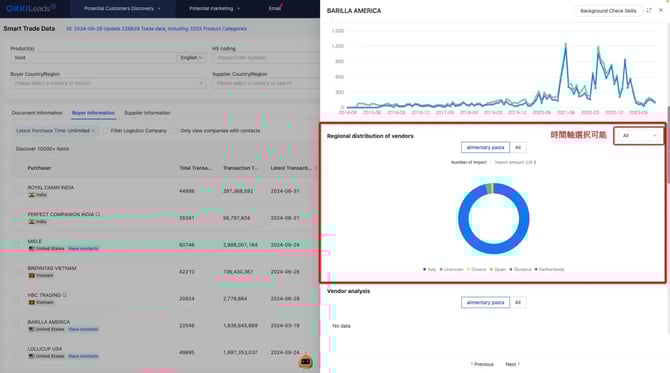Switch chart to Import amount US $
Image resolution: width=670 pixels, height=373 pixels.
pos(515,162)
